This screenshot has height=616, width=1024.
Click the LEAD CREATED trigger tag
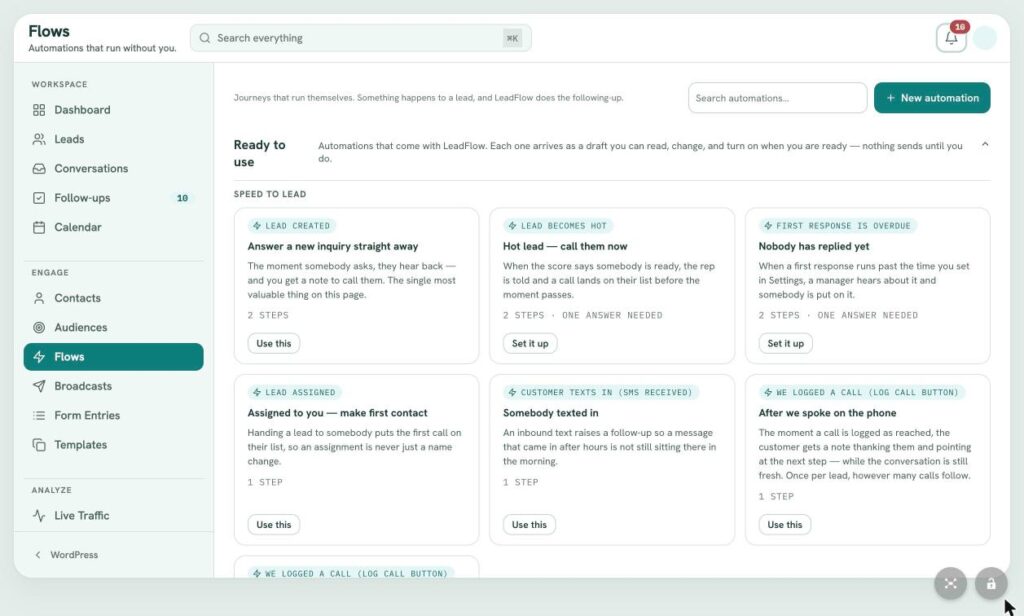coord(292,226)
